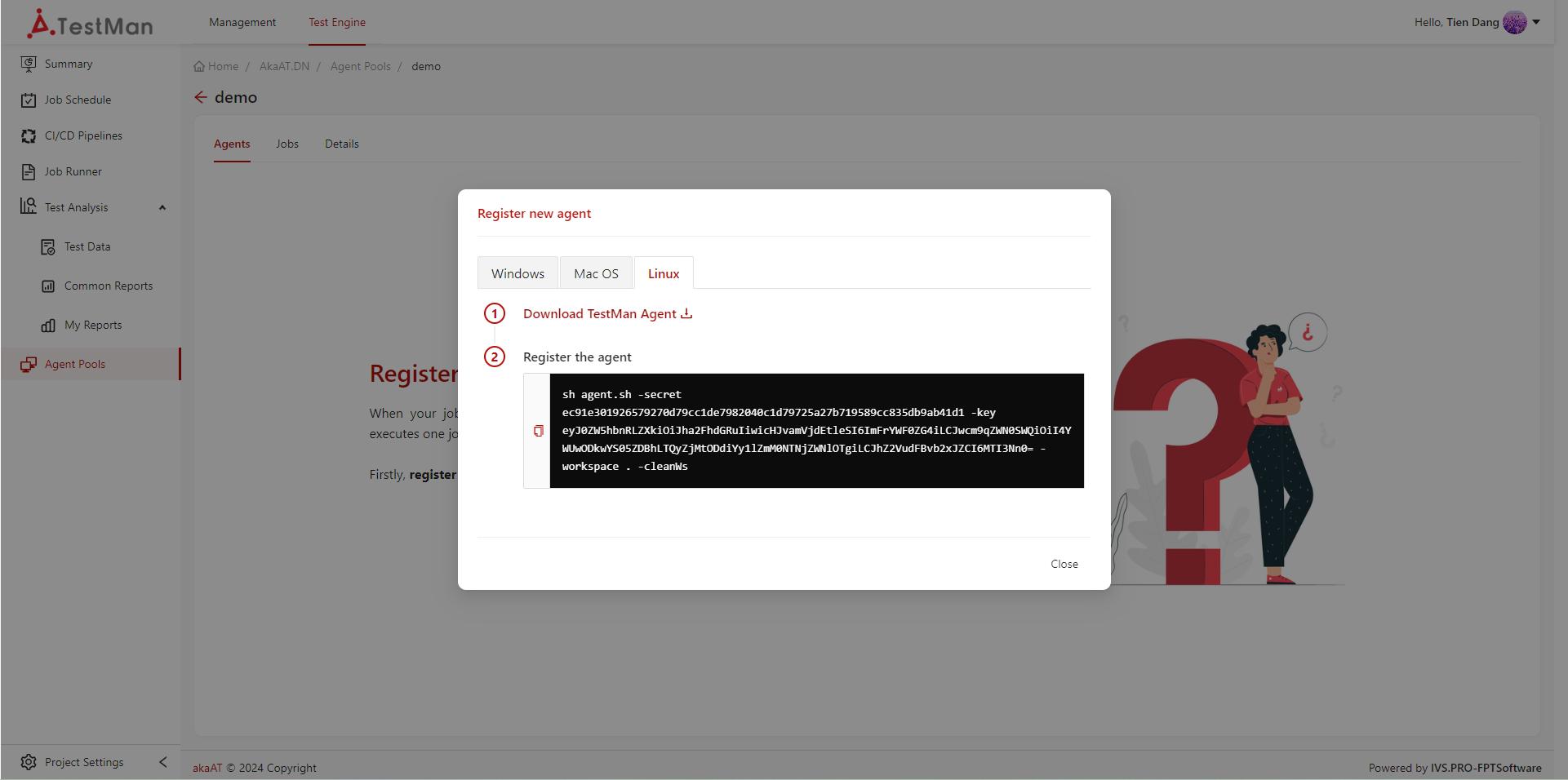The width and height of the screenshot is (1568, 780).
Task: Click the Register new agent dialog title
Action: click(535, 213)
